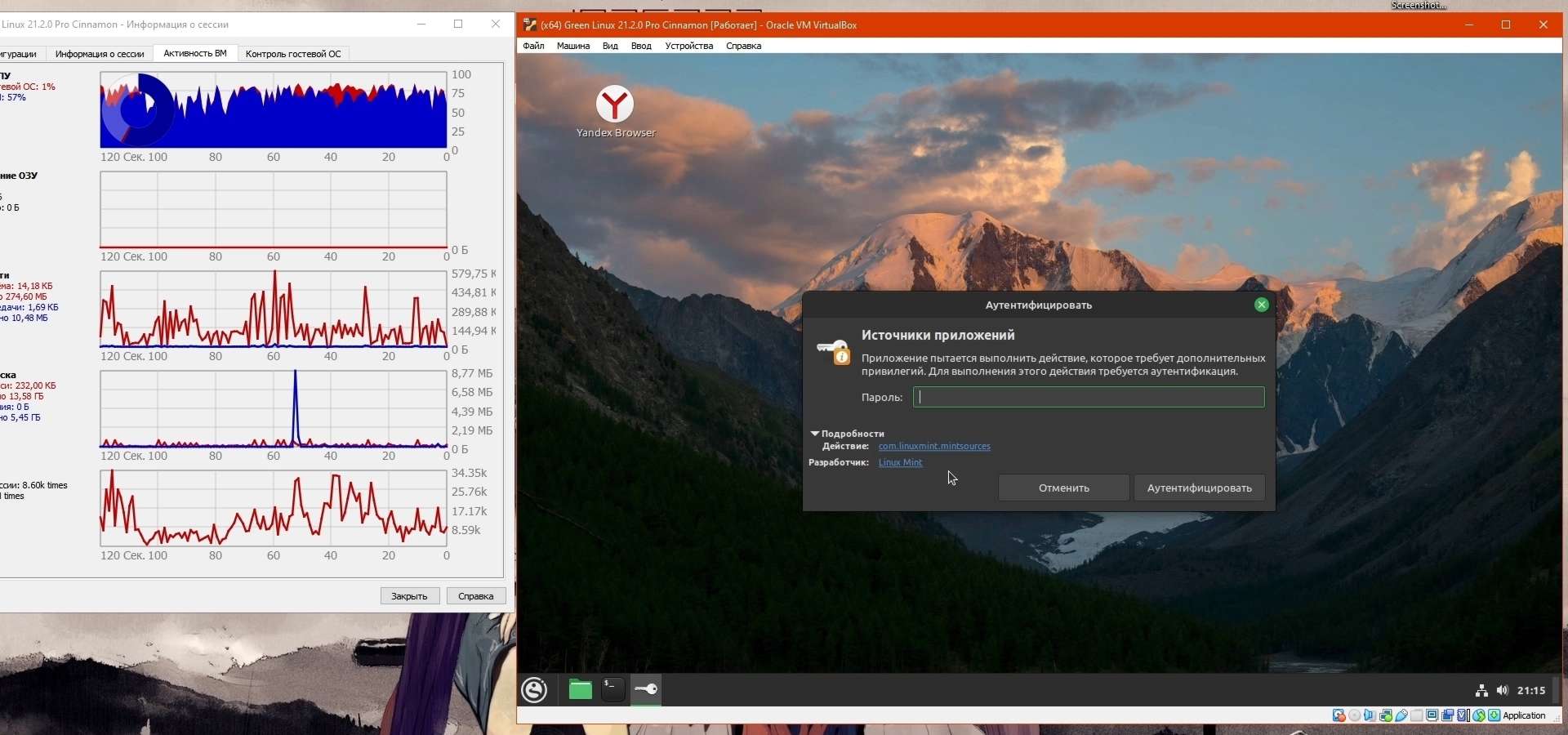Click the Аутентифицировать button
1568x735 pixels.
click(1199, 488)
